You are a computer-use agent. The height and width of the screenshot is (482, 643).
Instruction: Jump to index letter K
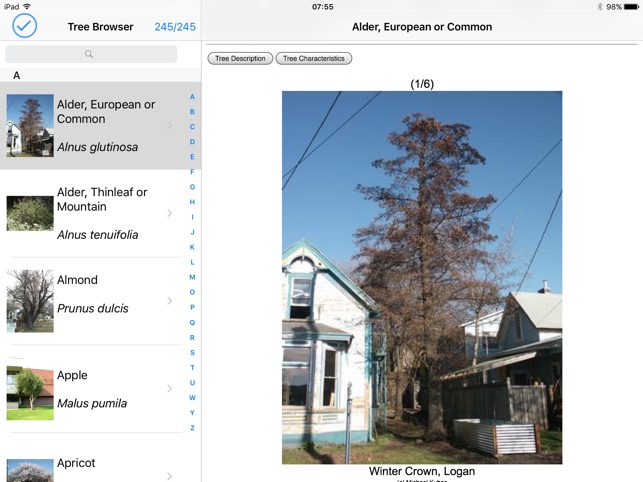(x=192, y=247)
